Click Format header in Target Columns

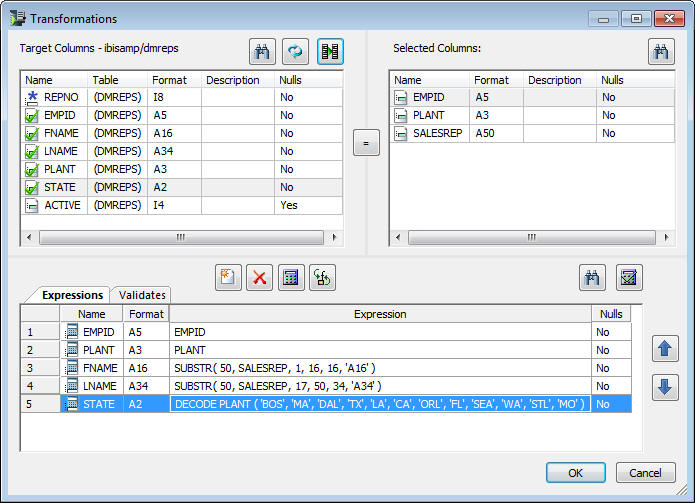[174, 80]
